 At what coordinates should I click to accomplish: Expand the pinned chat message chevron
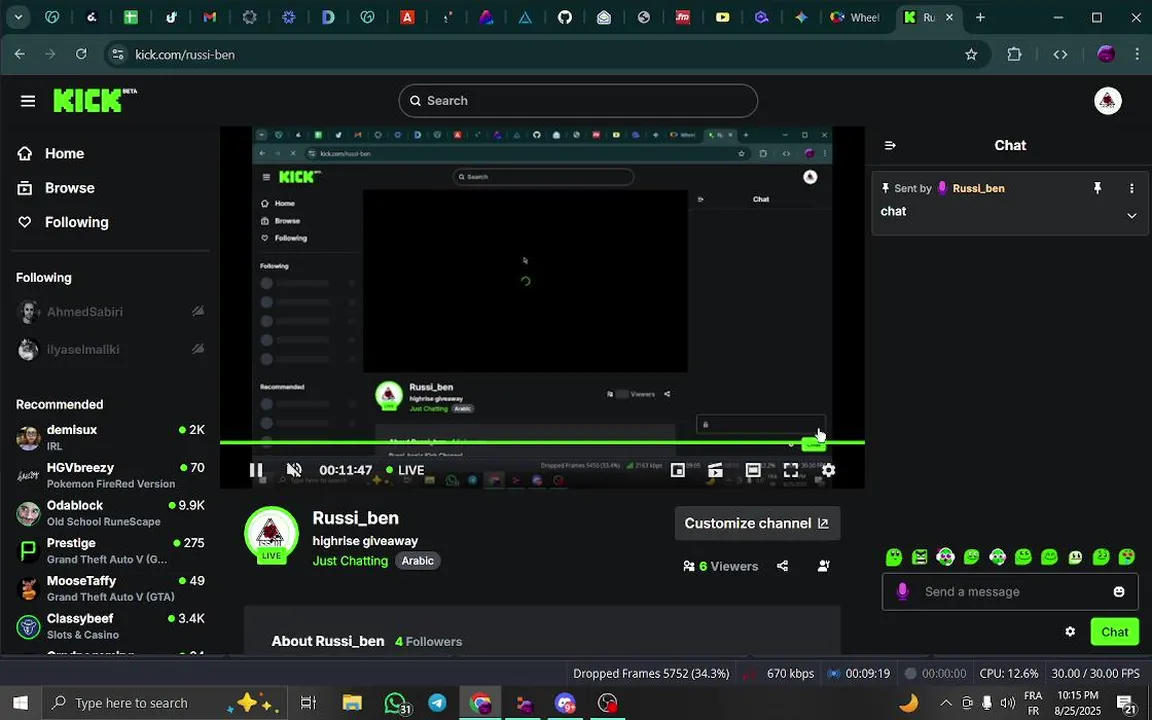pos(1131,216)
